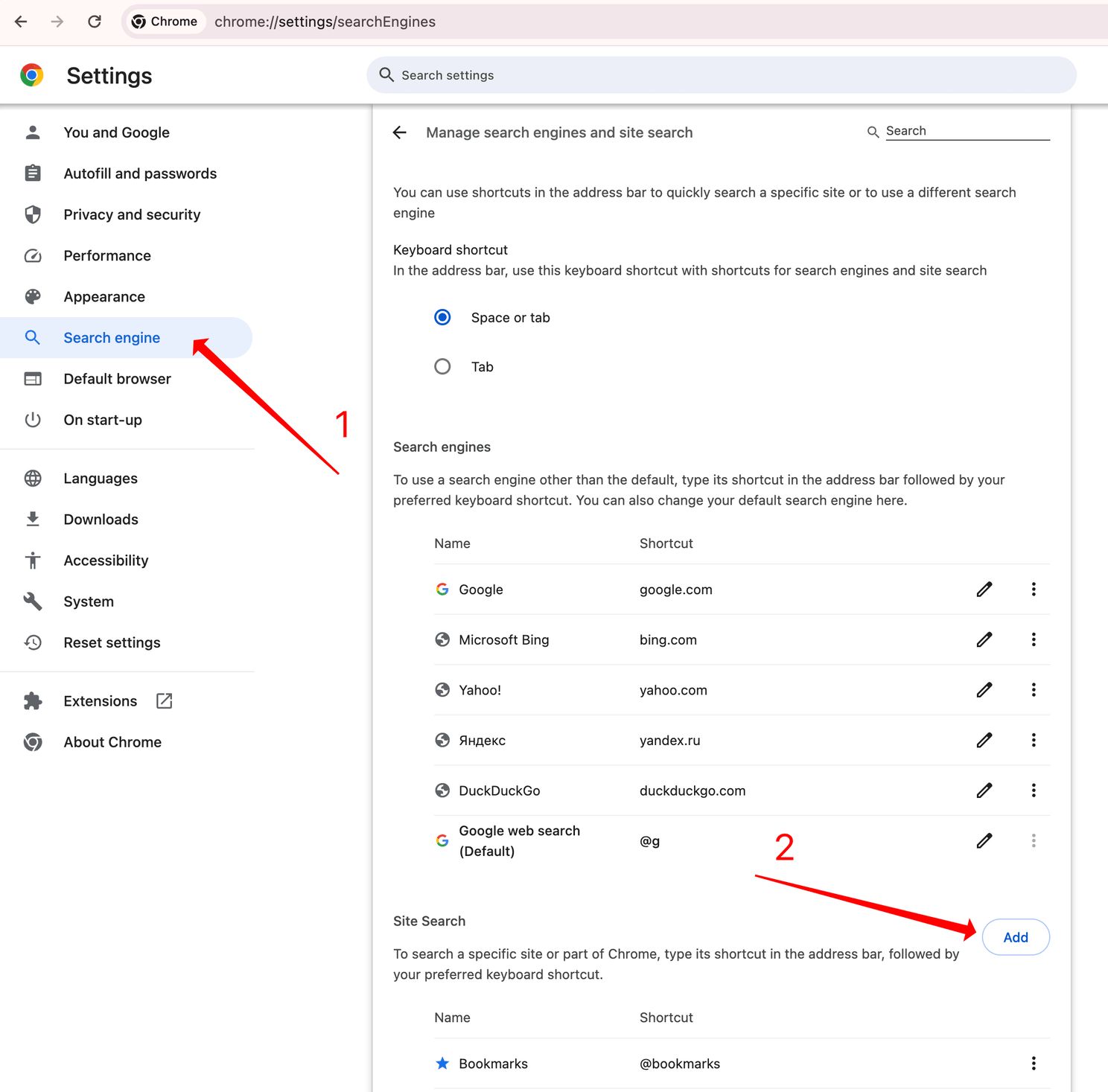Viewport: 1108px width, 1092px height.
Task: Go back using the browser back arrow
Action: pos(21,22)
